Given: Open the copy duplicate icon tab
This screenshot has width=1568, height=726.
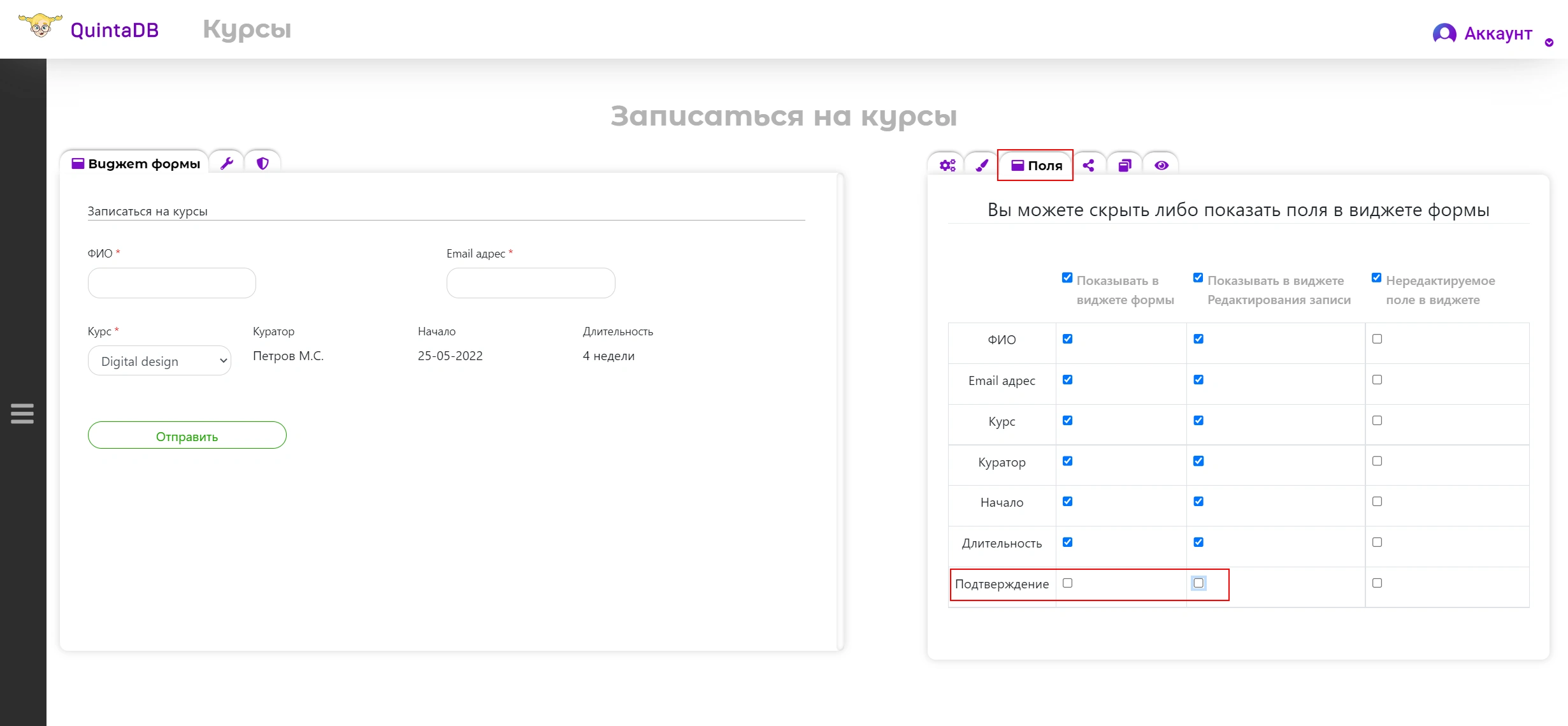Looking at the screenshot, I should click(1125, 166).
